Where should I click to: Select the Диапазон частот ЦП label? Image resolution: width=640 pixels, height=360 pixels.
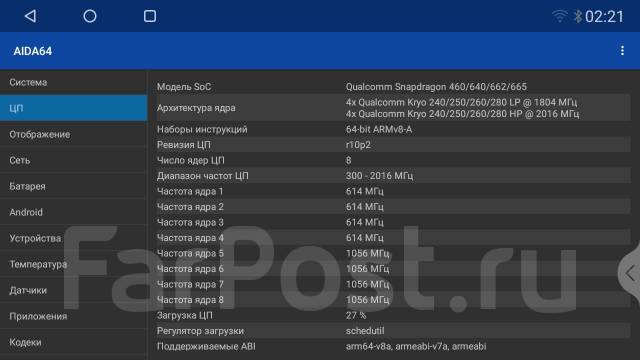[202, 176]
